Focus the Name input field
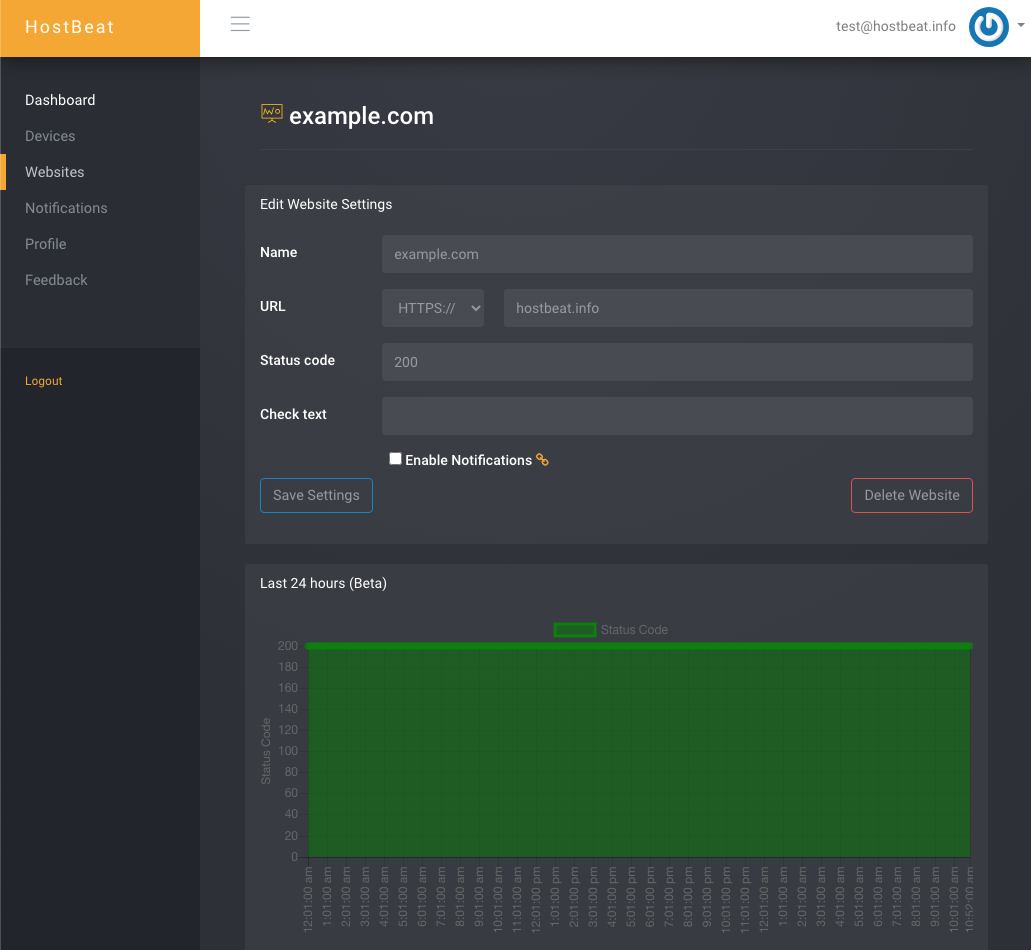This screenshot has height=950, width=1031. pyautogui.click(x=677, y=254)
